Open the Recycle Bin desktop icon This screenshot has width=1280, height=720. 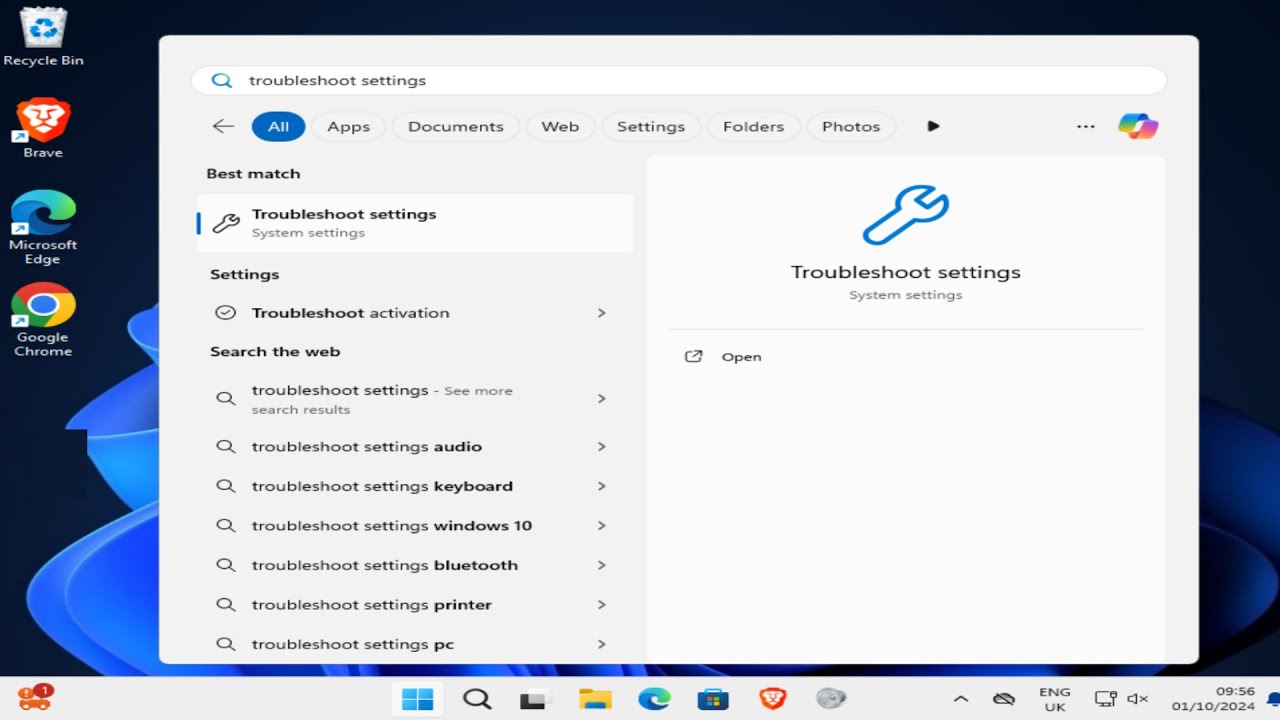43,37
